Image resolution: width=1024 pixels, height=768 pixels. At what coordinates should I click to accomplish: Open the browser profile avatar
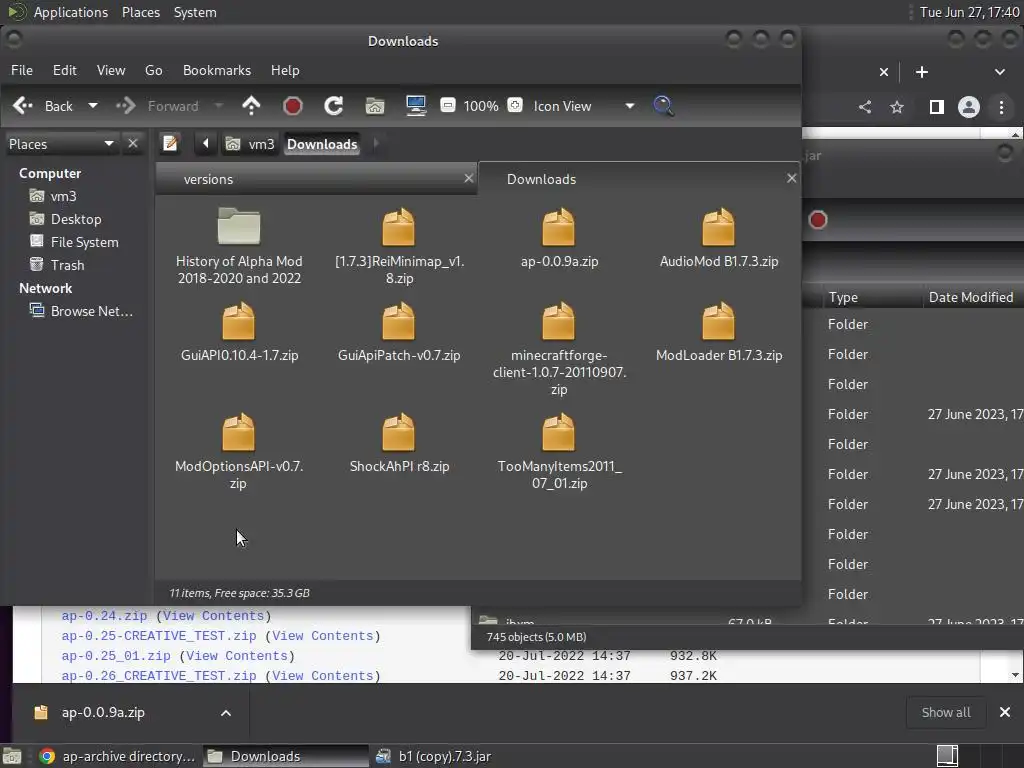[968, 106]
